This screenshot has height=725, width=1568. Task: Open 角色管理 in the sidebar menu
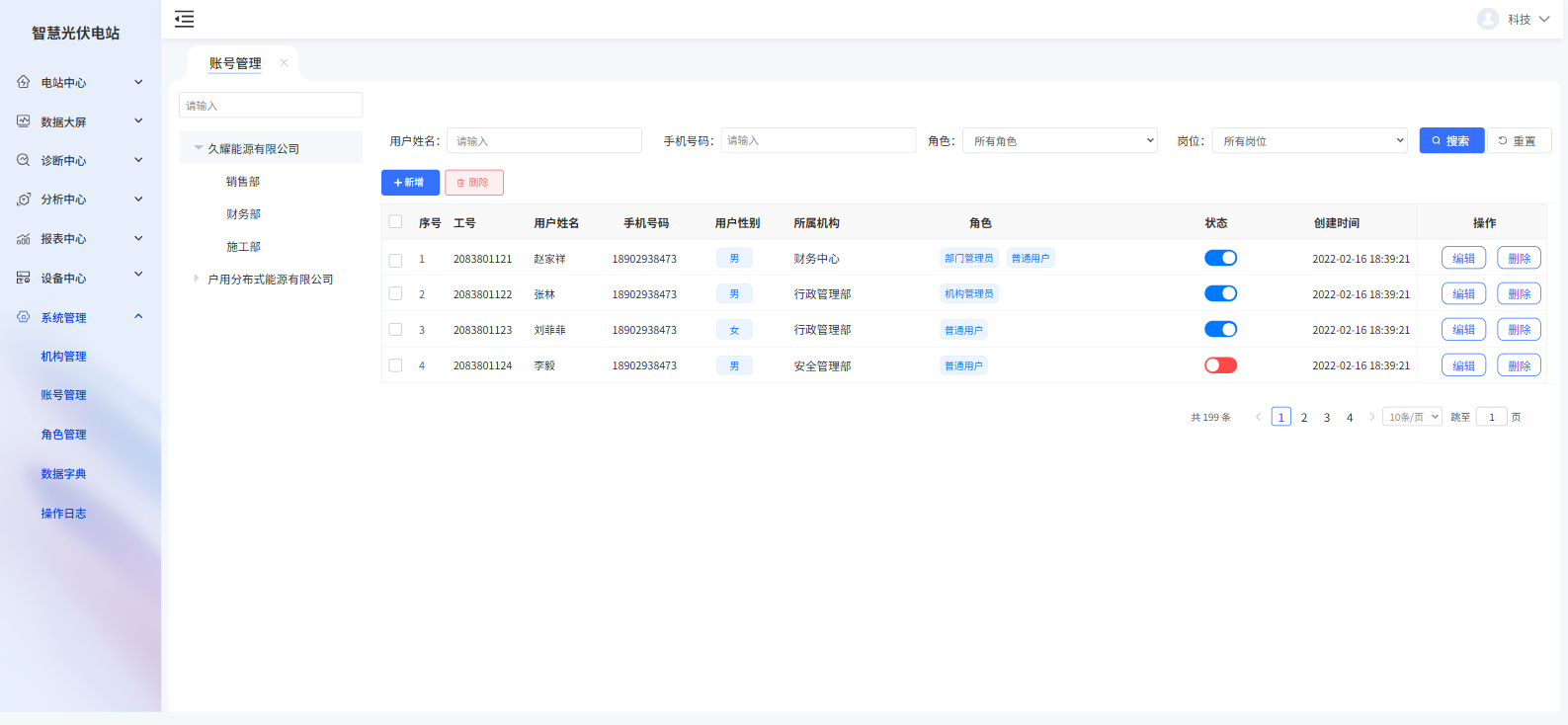pyautogui.click(x=63, y=435)
